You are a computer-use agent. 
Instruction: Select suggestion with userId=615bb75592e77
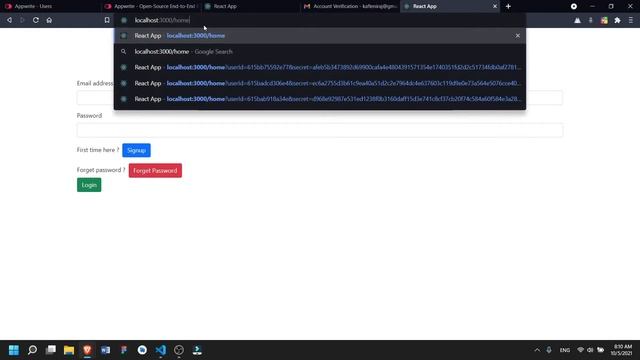(320, 67)
